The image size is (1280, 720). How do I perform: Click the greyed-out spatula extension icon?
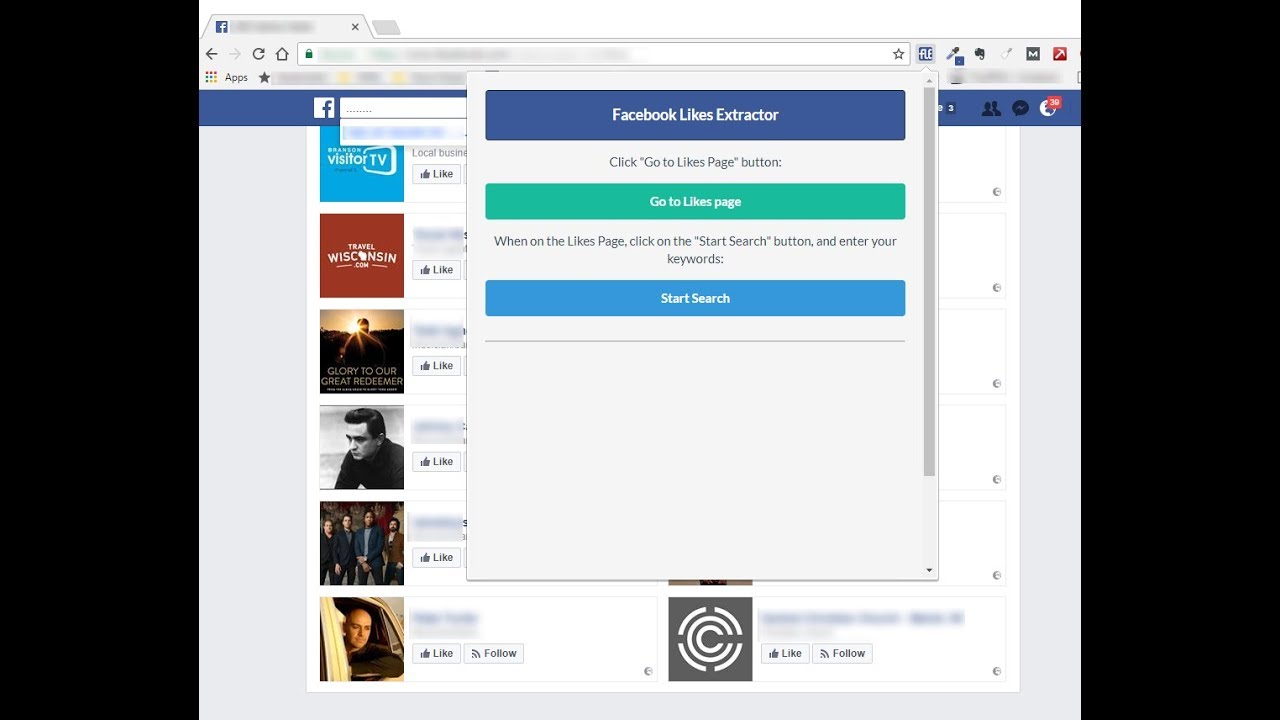1007,54
